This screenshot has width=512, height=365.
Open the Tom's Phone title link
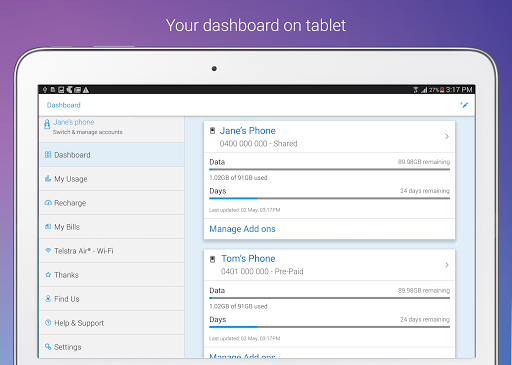pyautogui.click(x=248, y=259)
